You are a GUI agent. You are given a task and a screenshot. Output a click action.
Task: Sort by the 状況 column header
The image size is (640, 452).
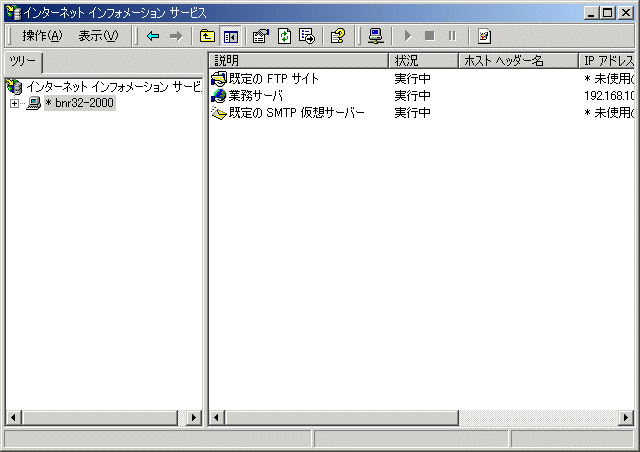(x=423, y=61)
